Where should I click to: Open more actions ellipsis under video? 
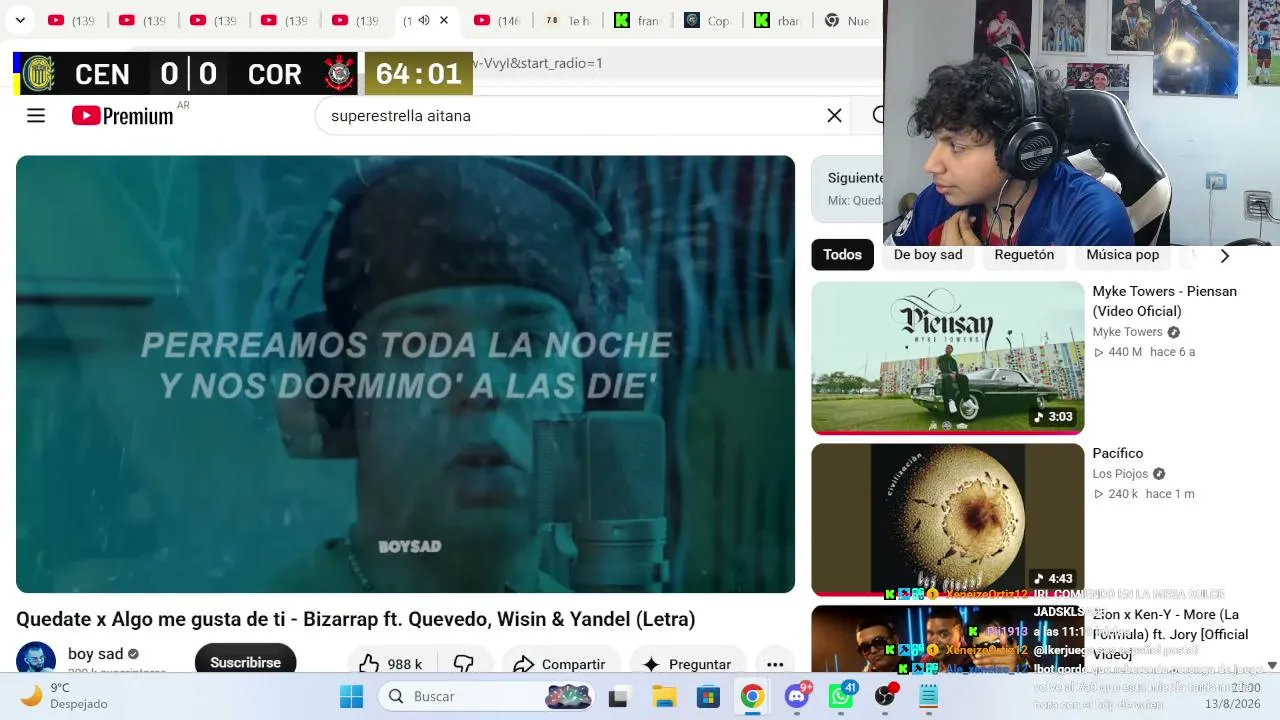pyautogui.click(x=775, y=664)
